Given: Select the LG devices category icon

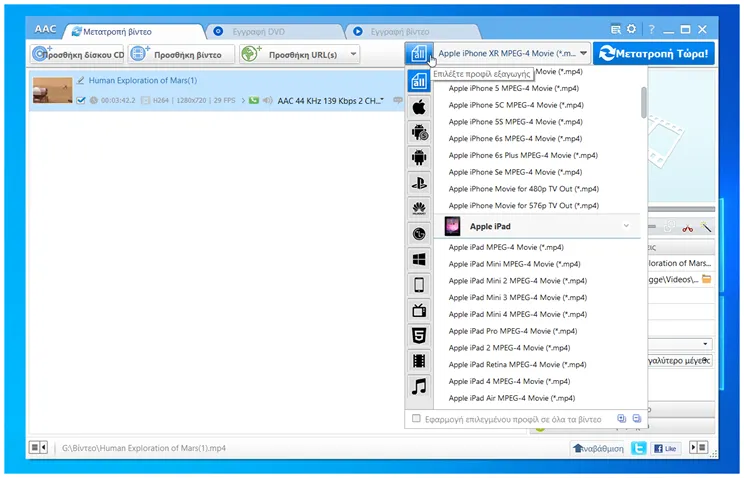Looking at the screenshot, I should pos(419,234).
